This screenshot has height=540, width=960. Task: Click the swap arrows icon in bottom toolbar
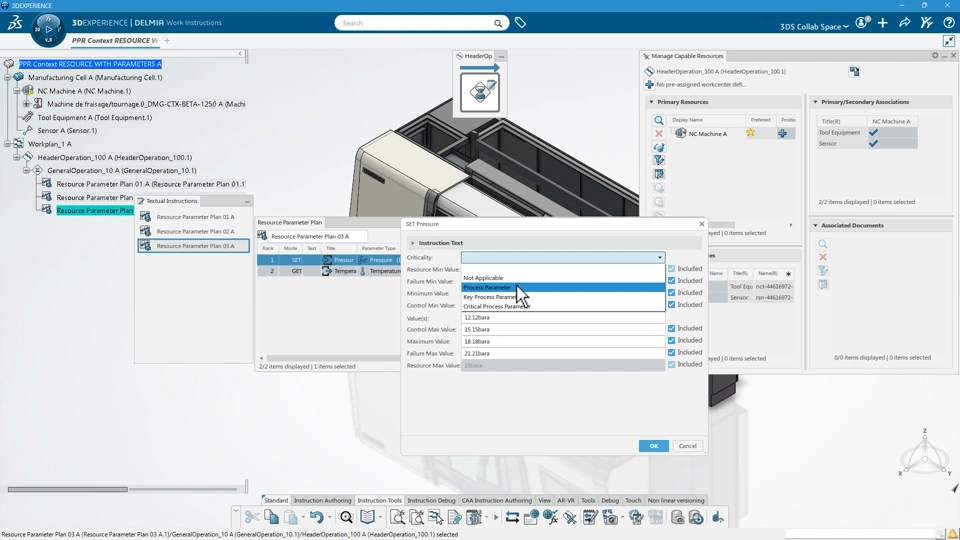click(x=512, y=518)
